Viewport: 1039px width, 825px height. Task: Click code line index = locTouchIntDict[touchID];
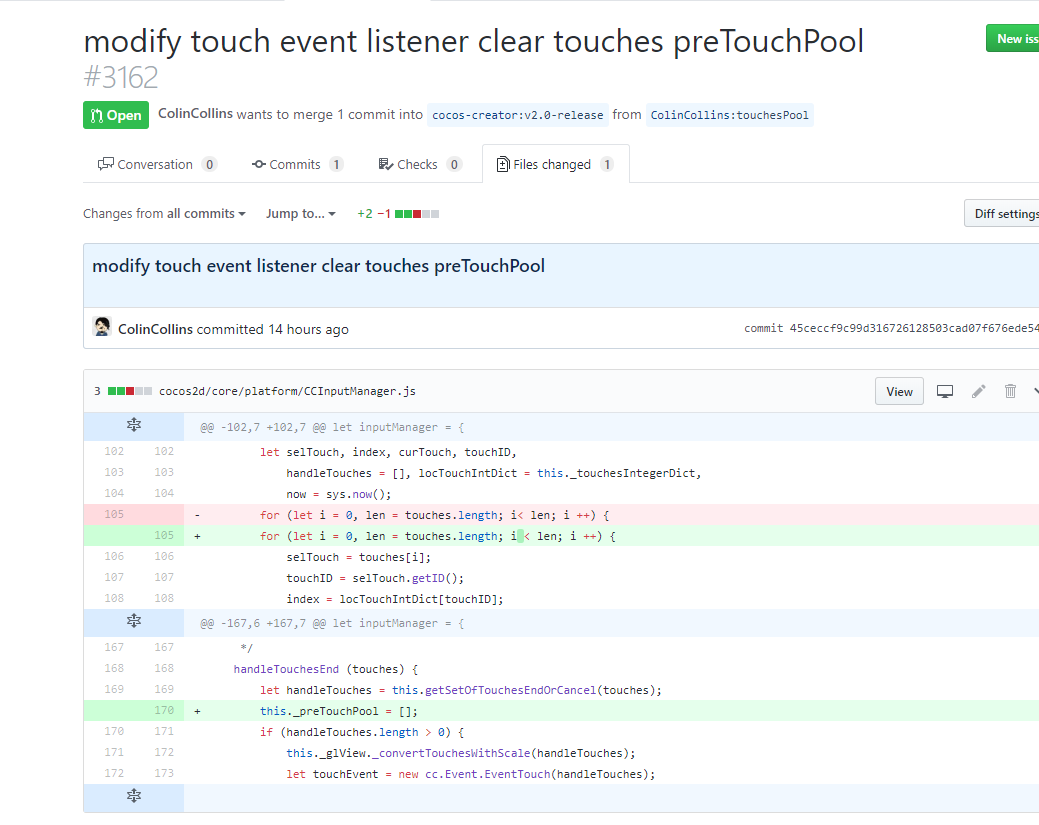[x=395, y=600]
